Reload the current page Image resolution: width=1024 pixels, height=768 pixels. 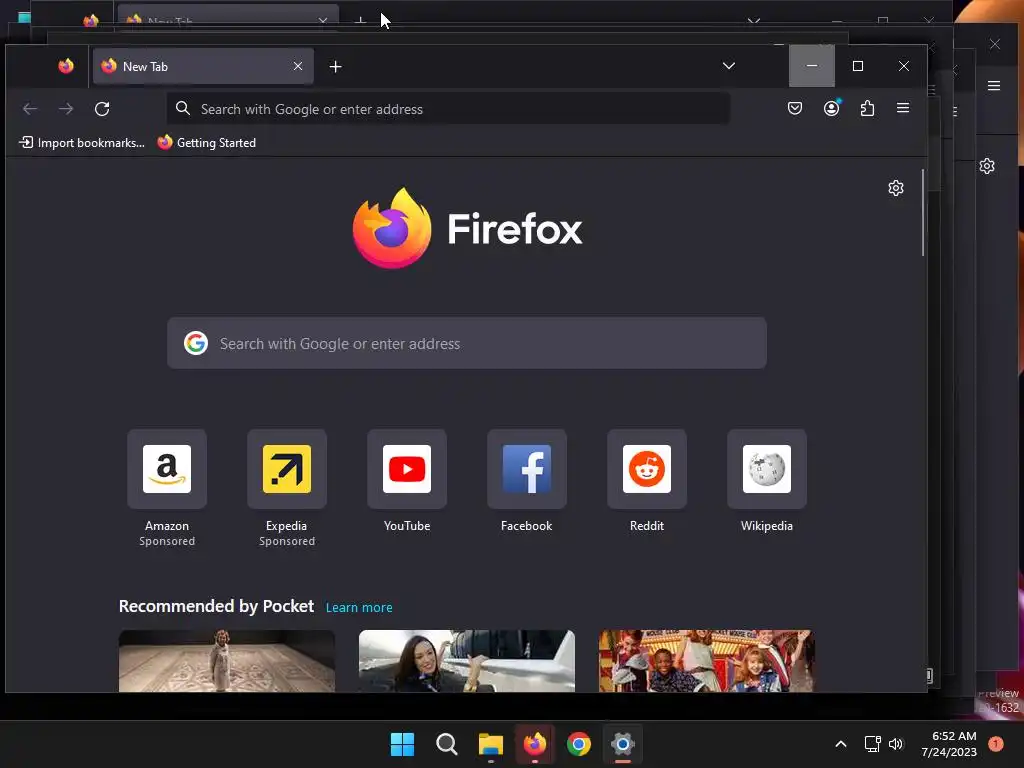[102, 108]
